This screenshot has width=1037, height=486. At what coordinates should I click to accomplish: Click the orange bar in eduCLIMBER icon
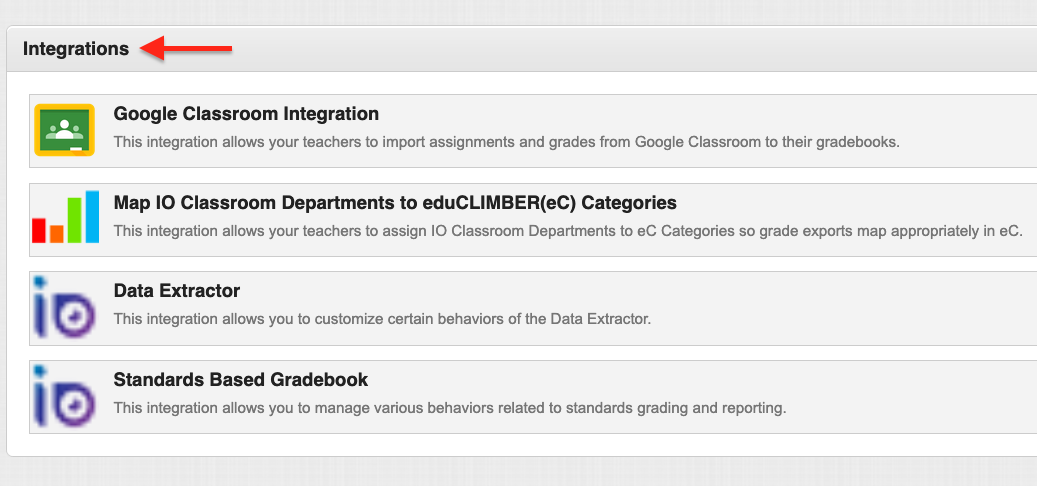[57, 234]
